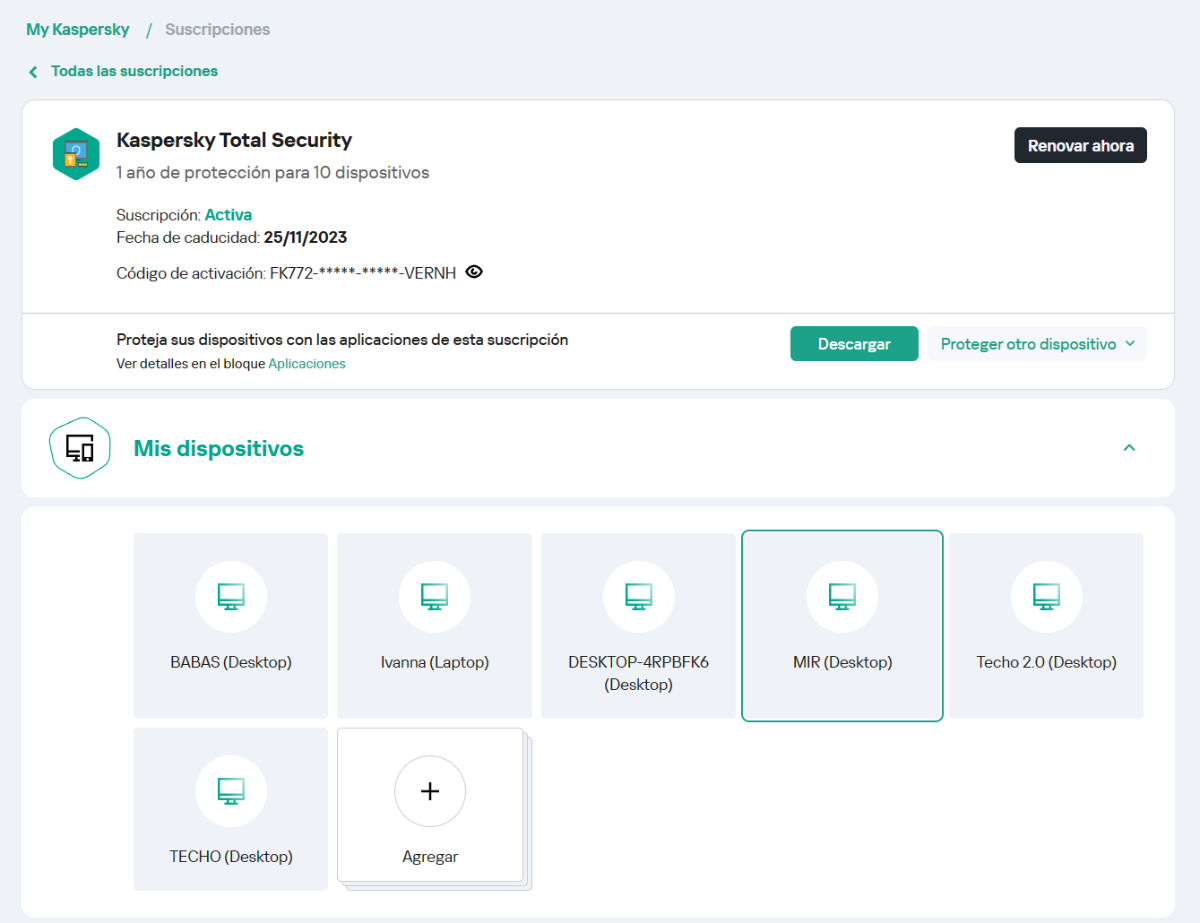
Task: Click the DESKTOP-4RPBFK6 (Desktop) label
Action: pyautogui.click(x=638, y=673)
